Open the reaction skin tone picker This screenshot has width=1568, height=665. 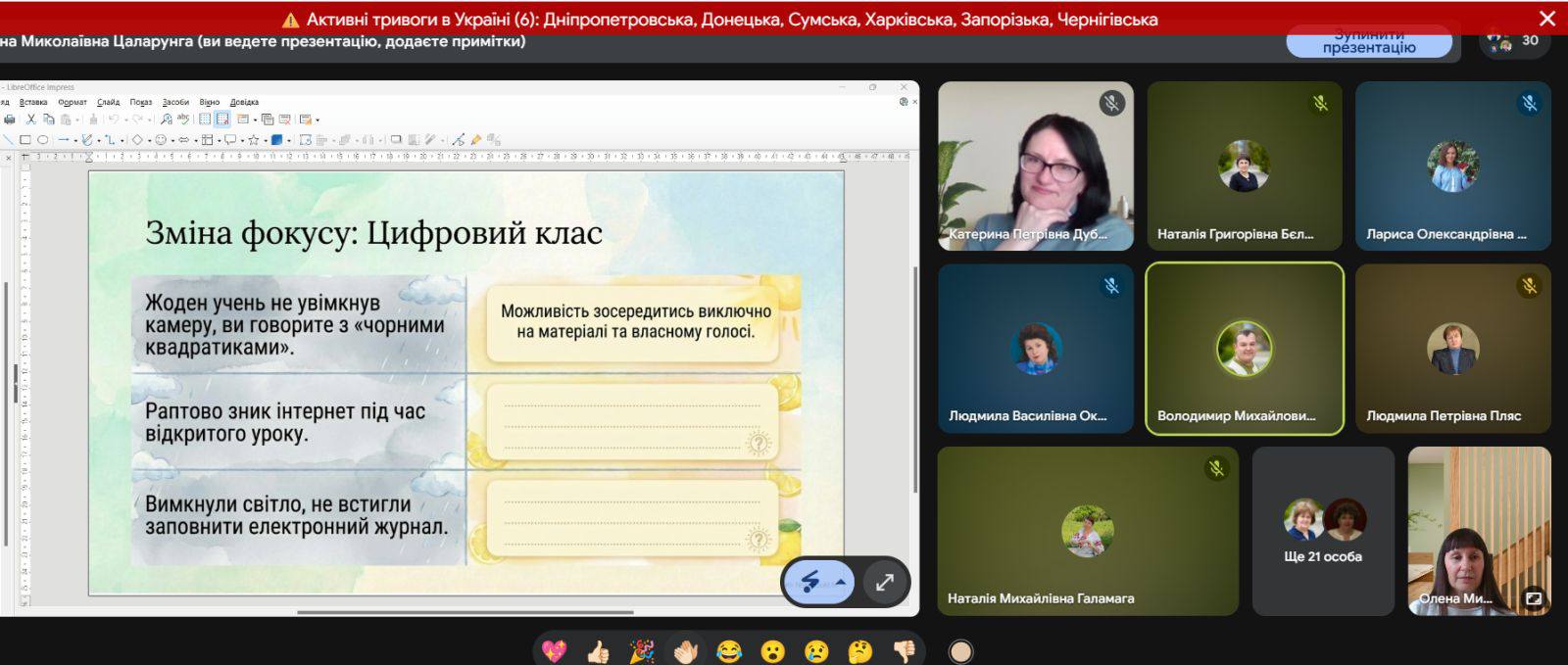960,651
